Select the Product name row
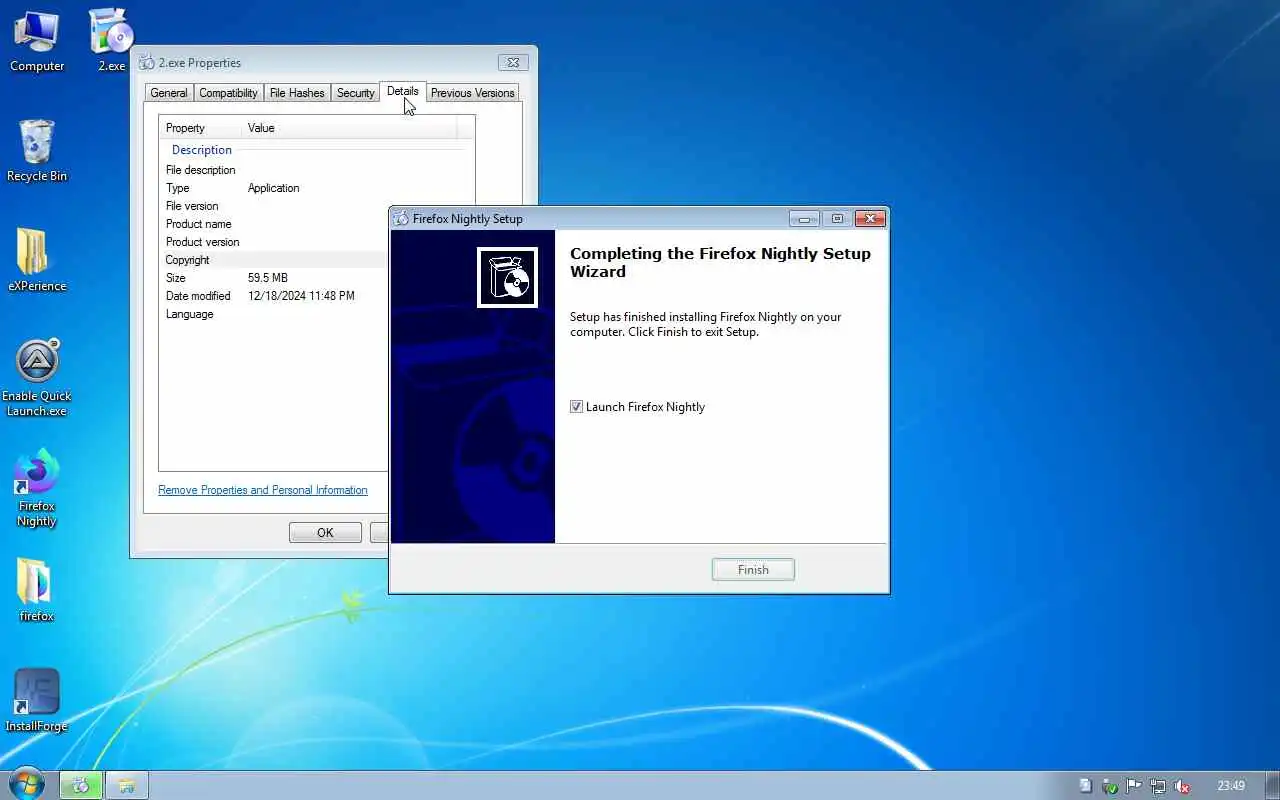 272,224
